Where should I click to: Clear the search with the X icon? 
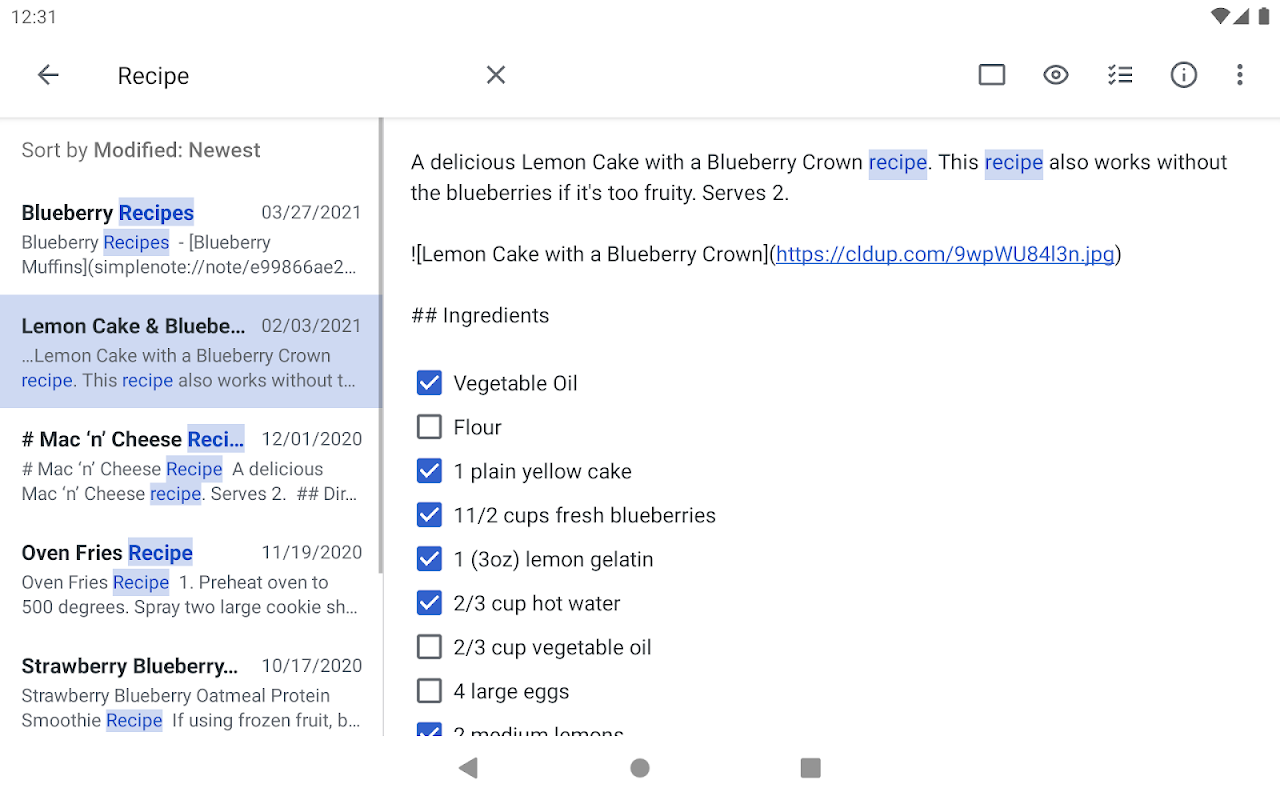(x=496, y=74)
